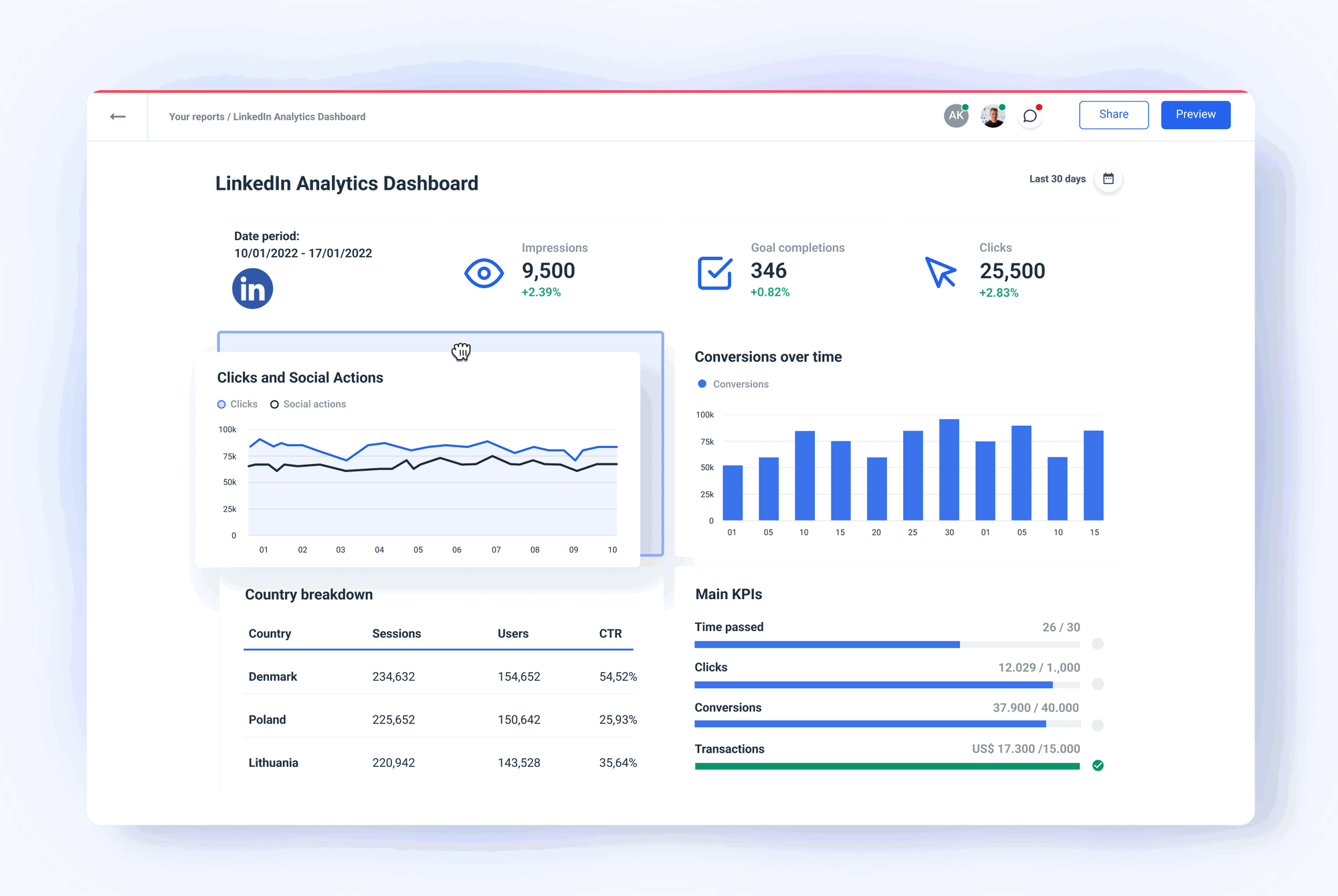
Task: Click the Clicks cursor icon
Action: point(941,273)
